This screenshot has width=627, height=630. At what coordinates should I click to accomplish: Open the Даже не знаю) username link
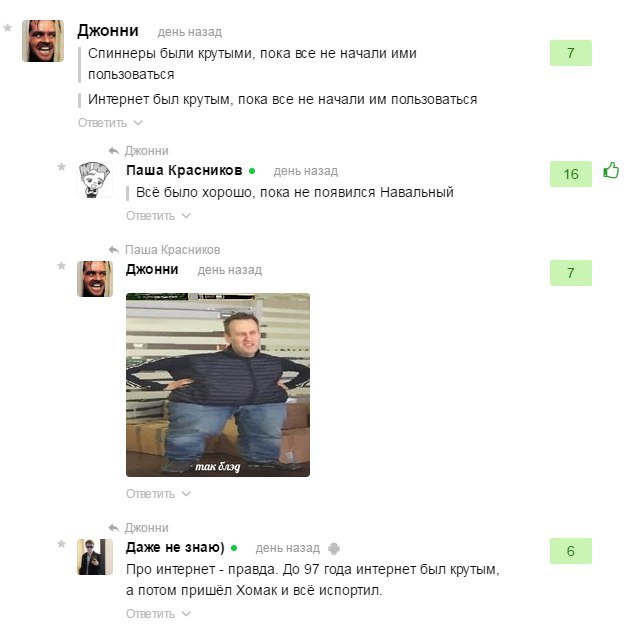point(175,547)
